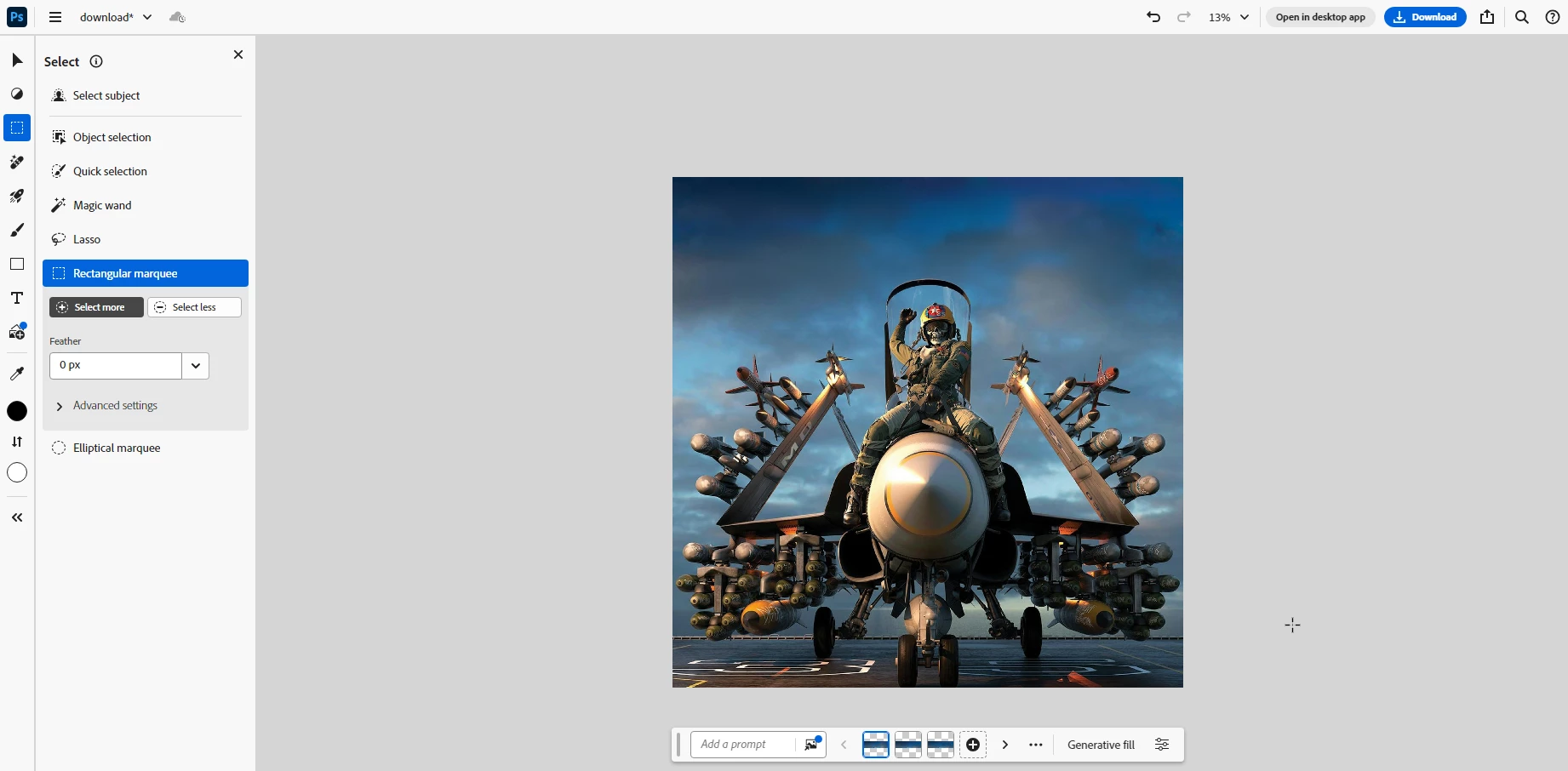Activate the Select tool in left toolbar
This screenshot has width=1568, height=771.
pos(17,128)
